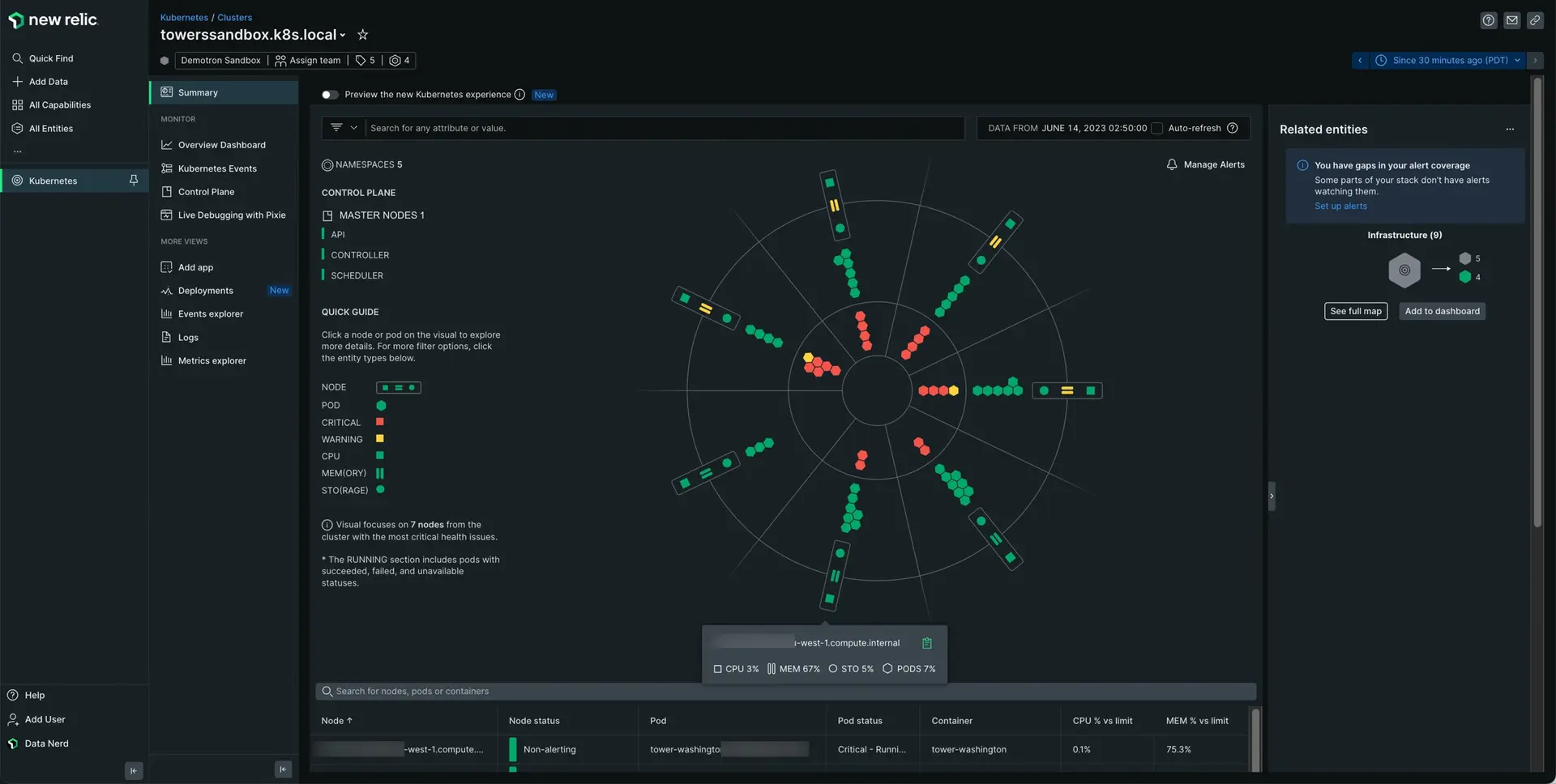Open tags showing count 5
Image resolution: width=1556 pixels, height=784 pixels.
365,61
